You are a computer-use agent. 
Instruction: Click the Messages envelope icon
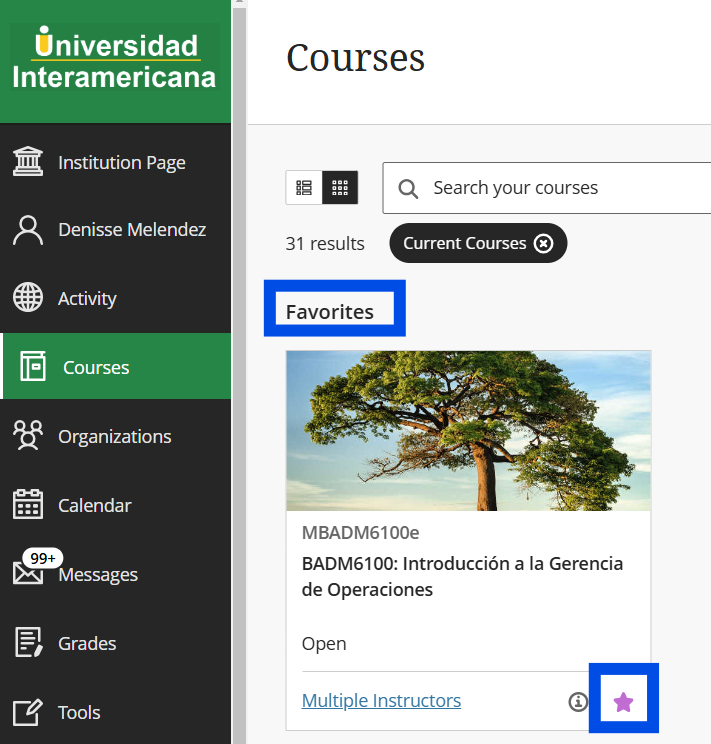pyautogui.click(x=28, y=575)
